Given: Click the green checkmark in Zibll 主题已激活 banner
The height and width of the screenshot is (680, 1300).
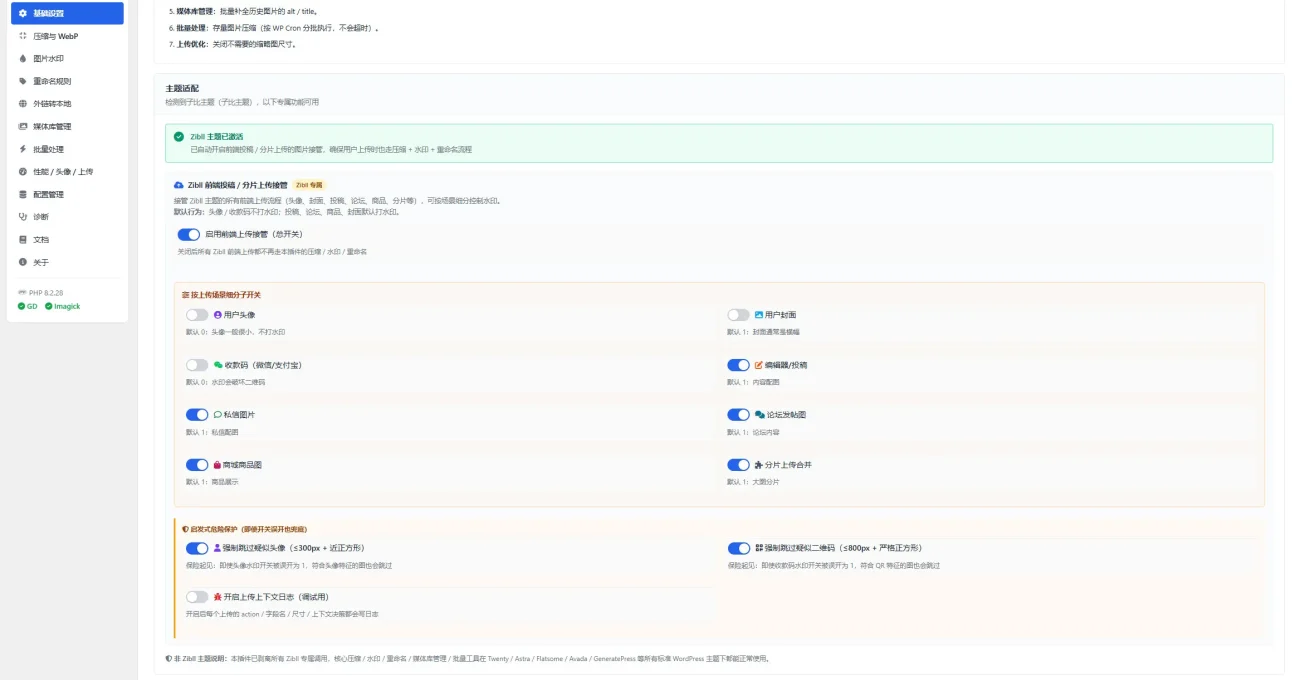Looking at the screenshot, I should tap(179, 136).
